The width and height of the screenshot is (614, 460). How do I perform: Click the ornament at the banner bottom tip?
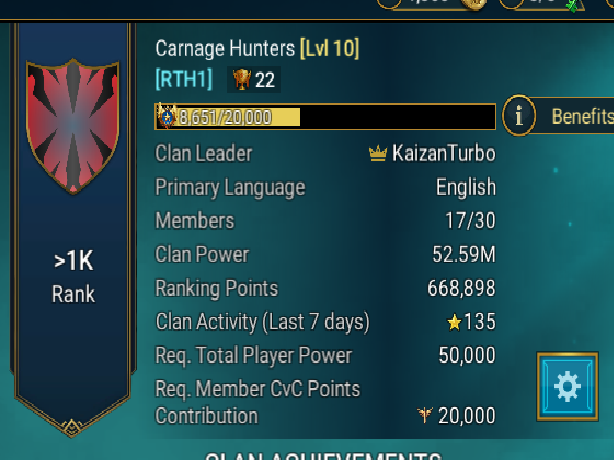72,427
